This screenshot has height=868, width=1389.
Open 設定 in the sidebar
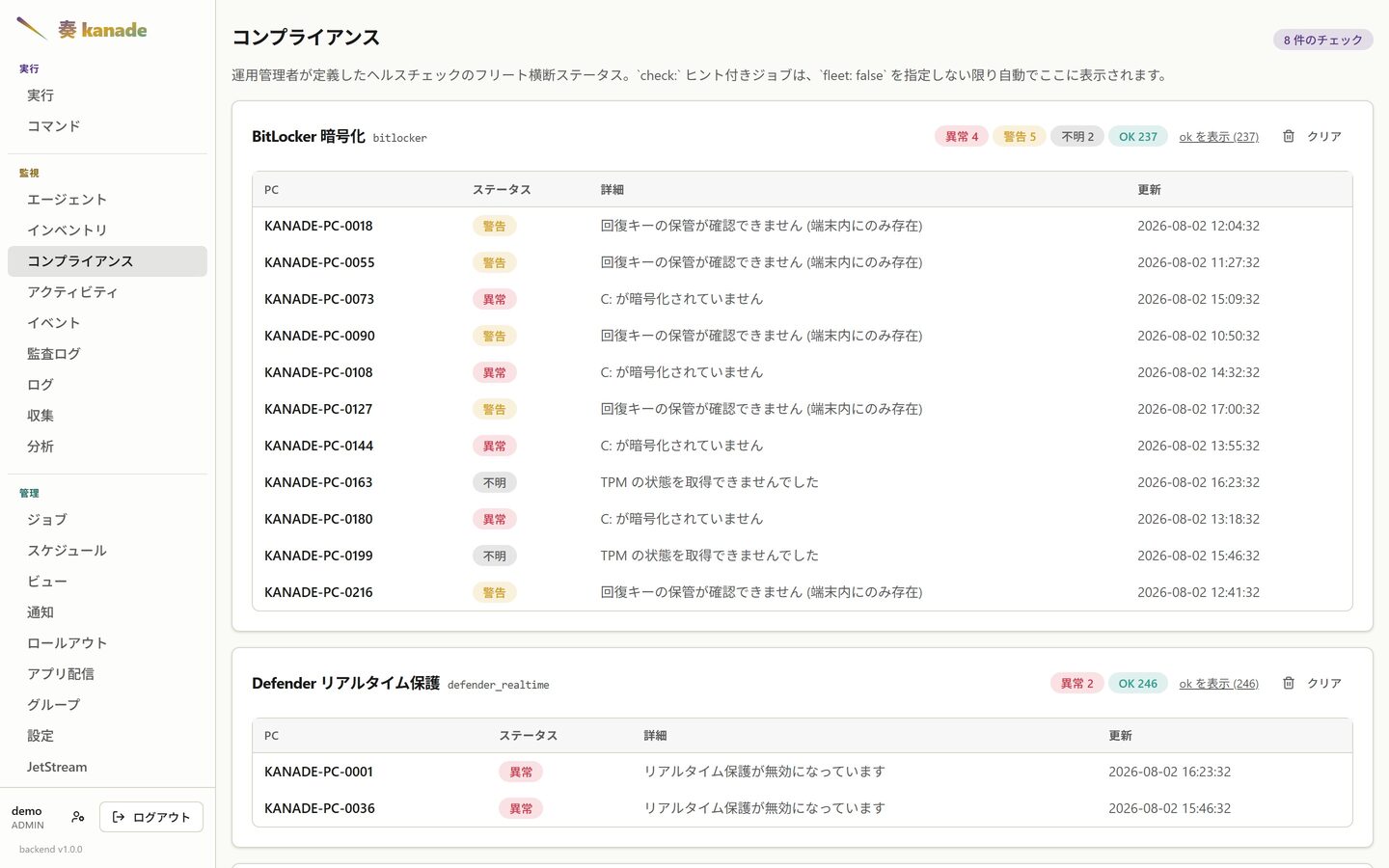click(x=107, y=736)
